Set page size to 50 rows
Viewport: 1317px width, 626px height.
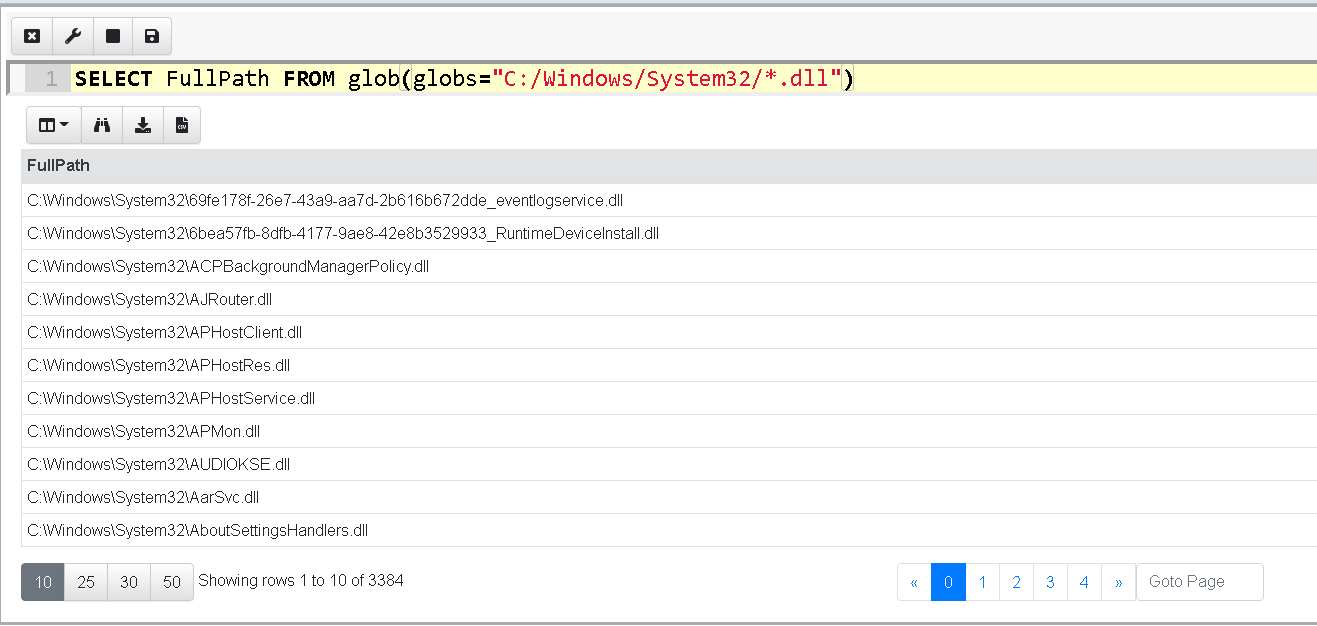[x=172, y=582]
